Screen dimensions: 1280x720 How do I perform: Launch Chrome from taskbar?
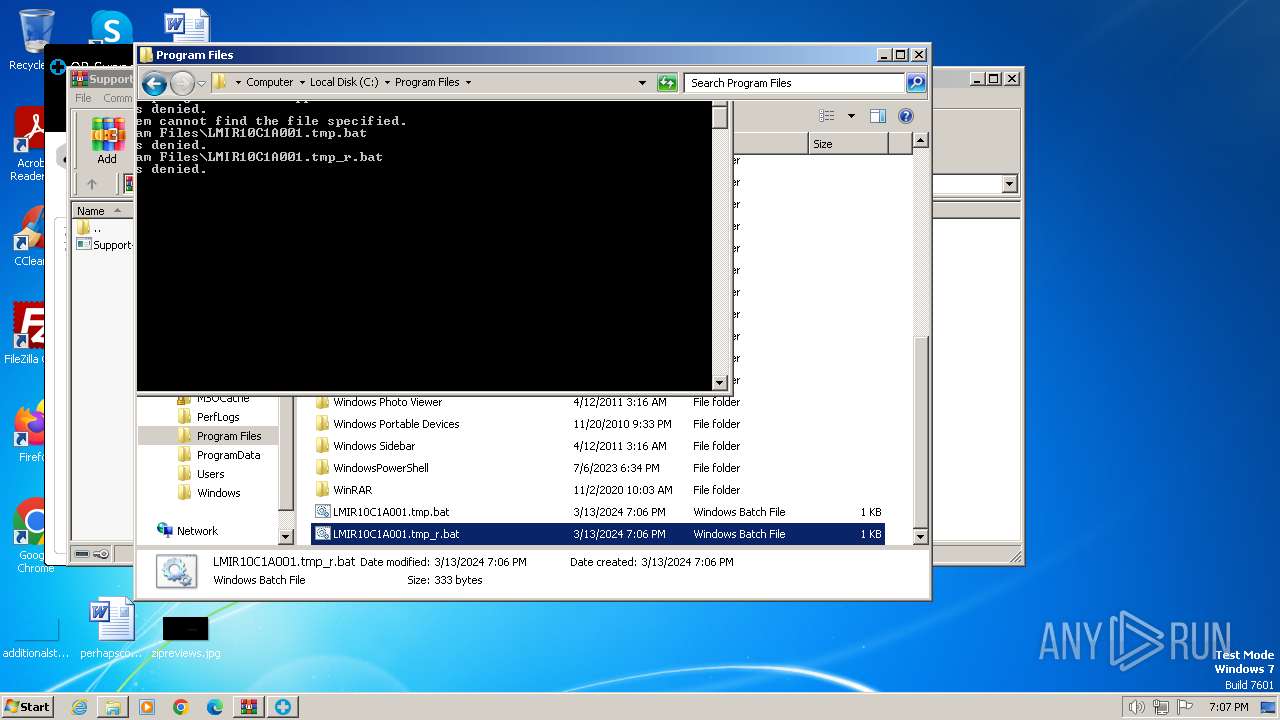coord(181,707)
